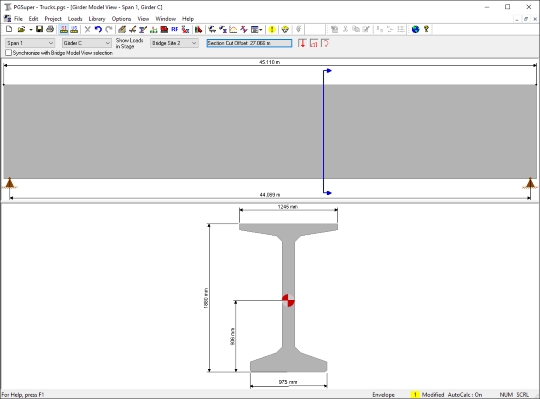The image size is (540, 399).
Task: Undo the last action
Action: tap(98, 29)
